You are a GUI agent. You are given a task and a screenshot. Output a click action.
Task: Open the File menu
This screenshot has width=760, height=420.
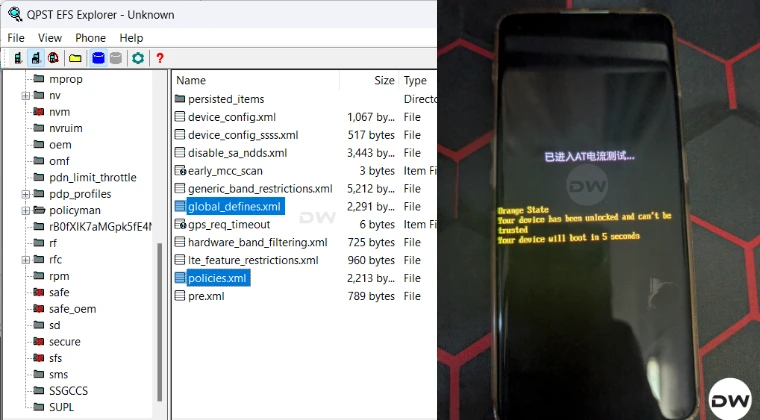pos(16,38)
